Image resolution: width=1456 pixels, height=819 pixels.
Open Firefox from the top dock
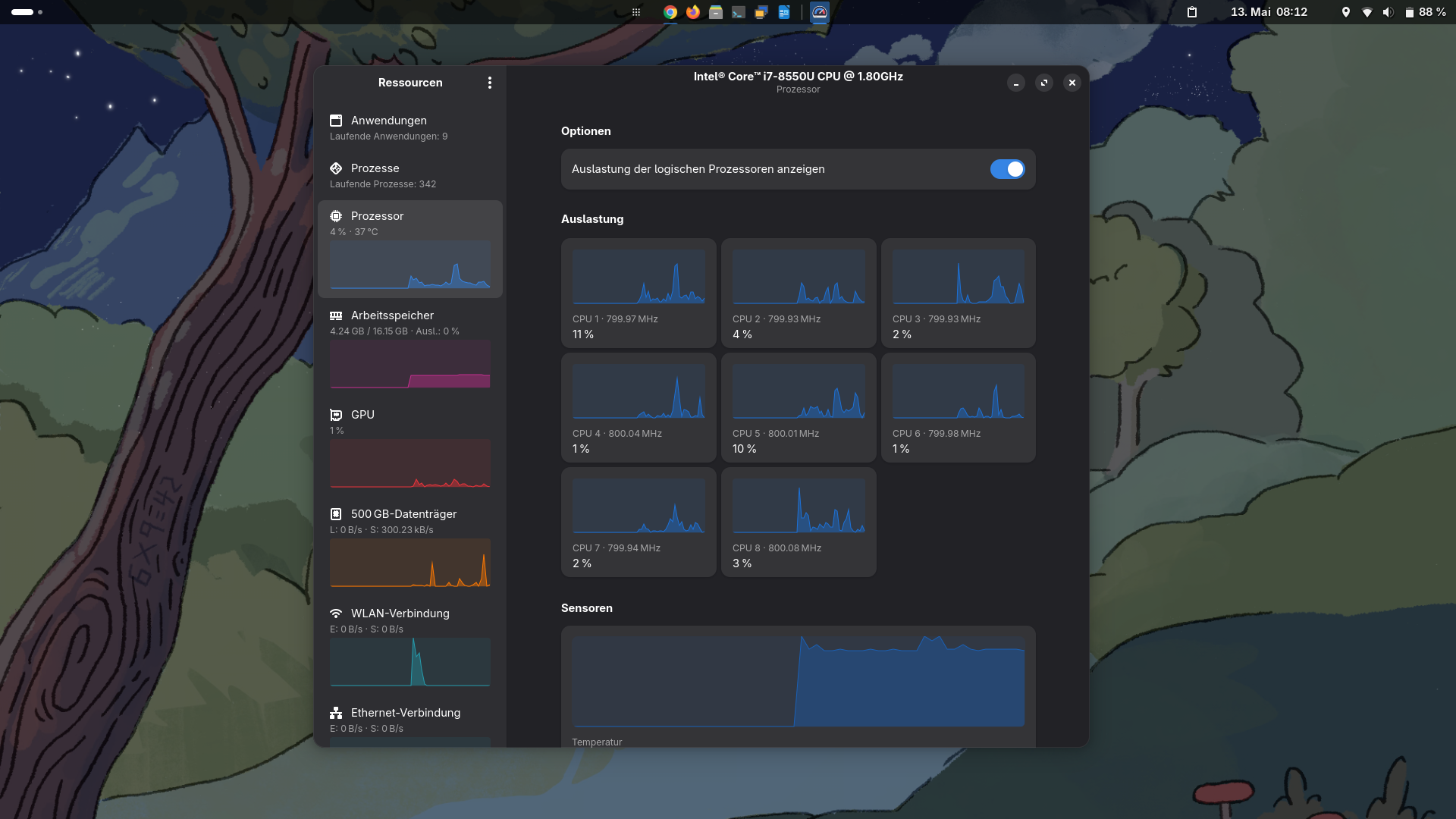tap(693, 12)
